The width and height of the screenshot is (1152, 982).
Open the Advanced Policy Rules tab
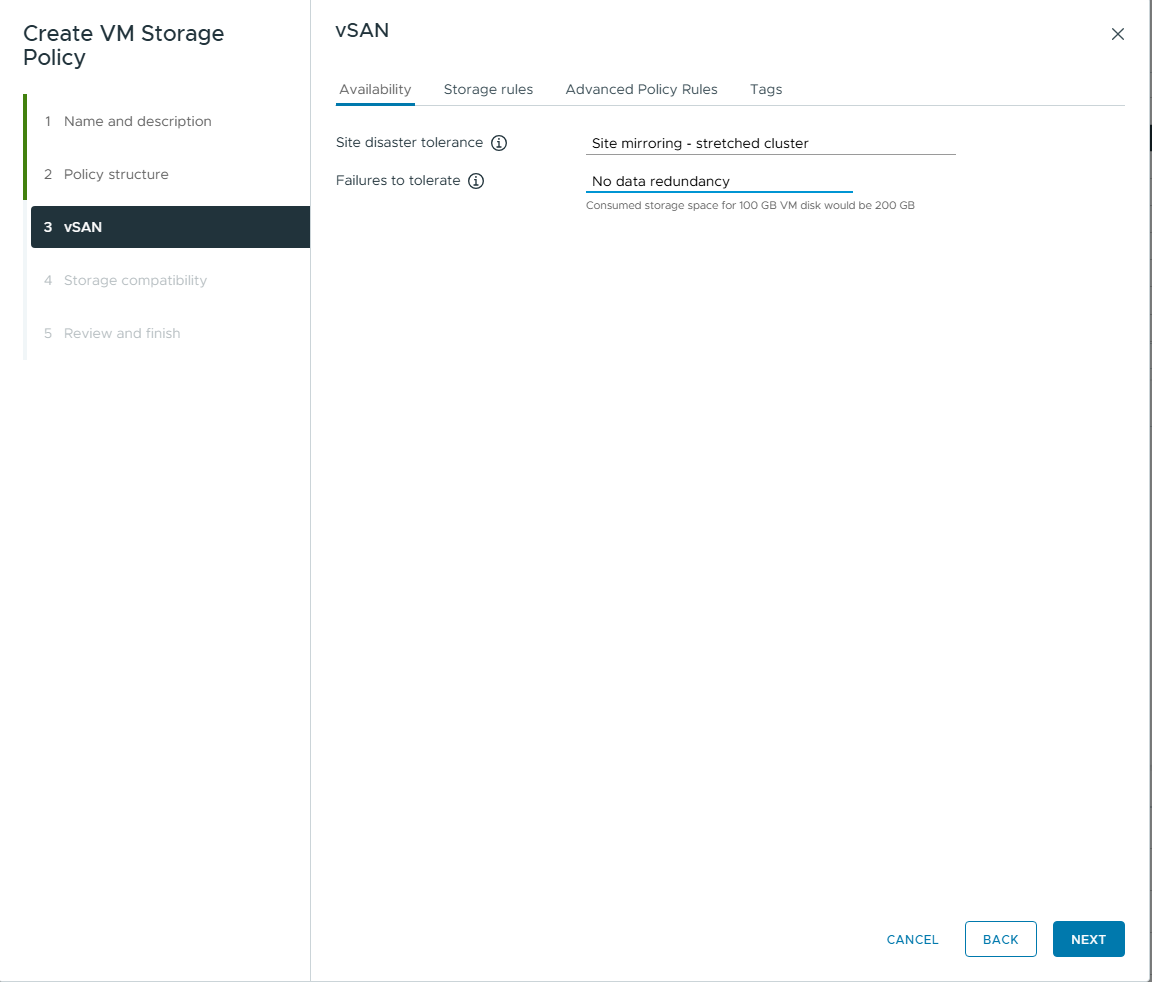click(x=641, y=89)
